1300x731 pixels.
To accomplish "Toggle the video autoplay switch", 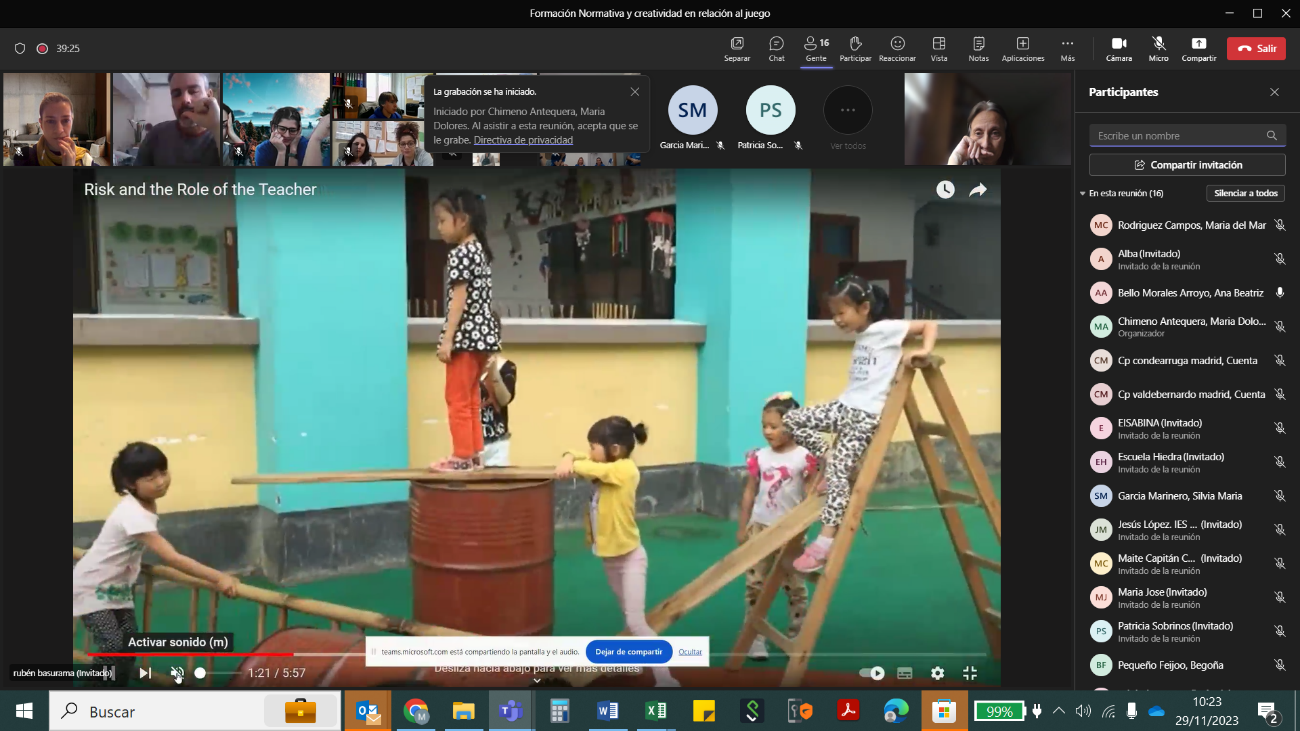I will pos(872,673).
